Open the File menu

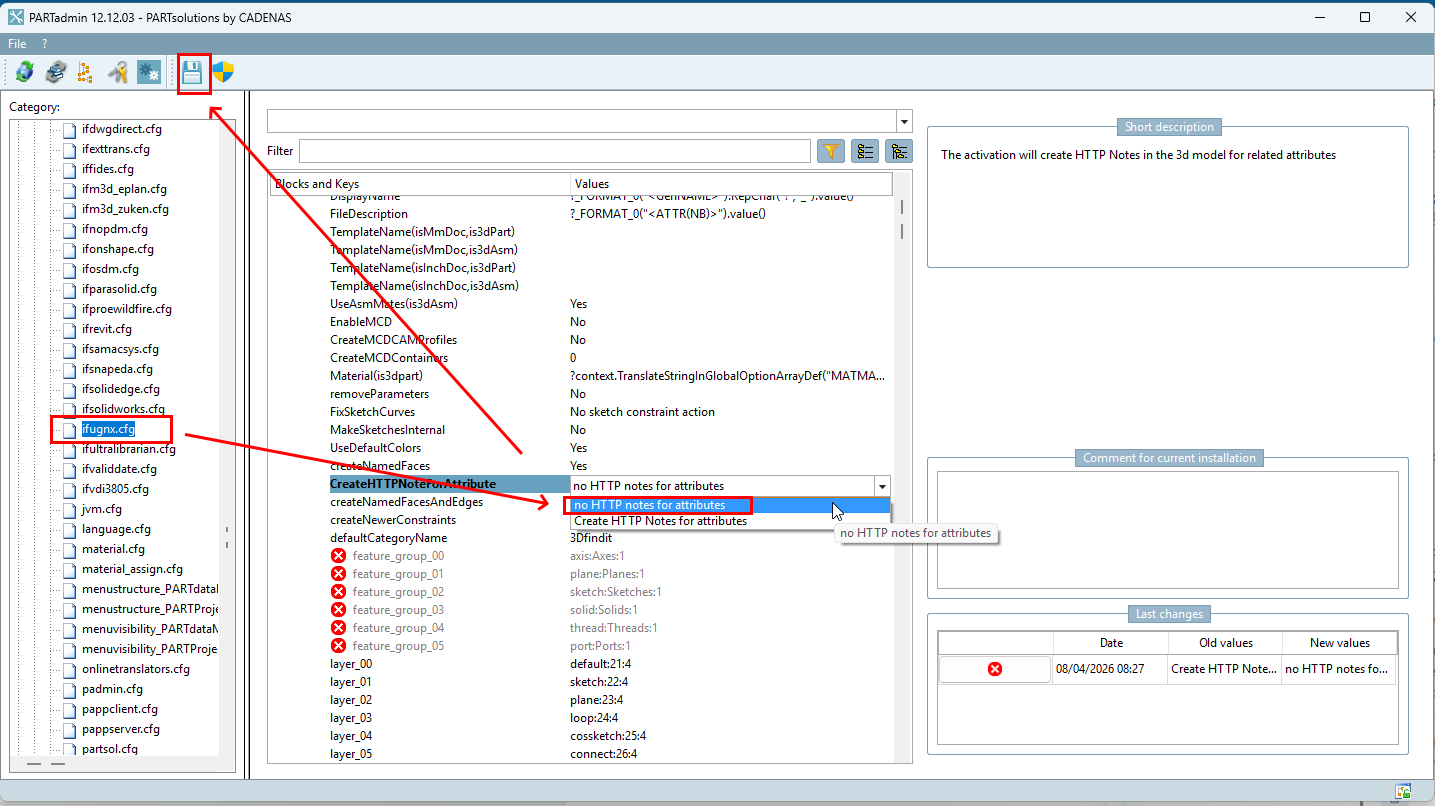pyautogui.click(x=17, y=44)
